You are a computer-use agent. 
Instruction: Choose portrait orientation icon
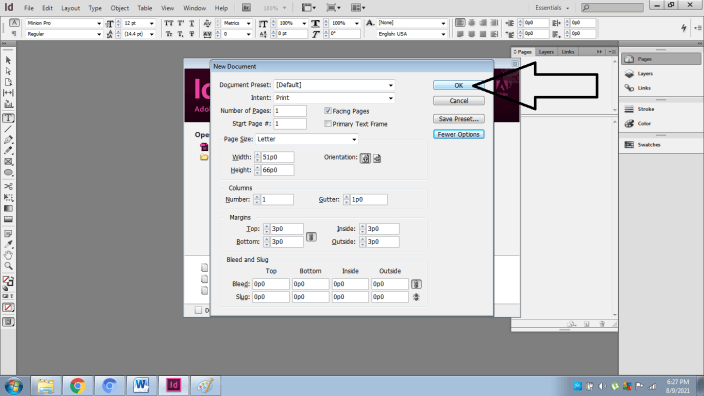point(365,158)
